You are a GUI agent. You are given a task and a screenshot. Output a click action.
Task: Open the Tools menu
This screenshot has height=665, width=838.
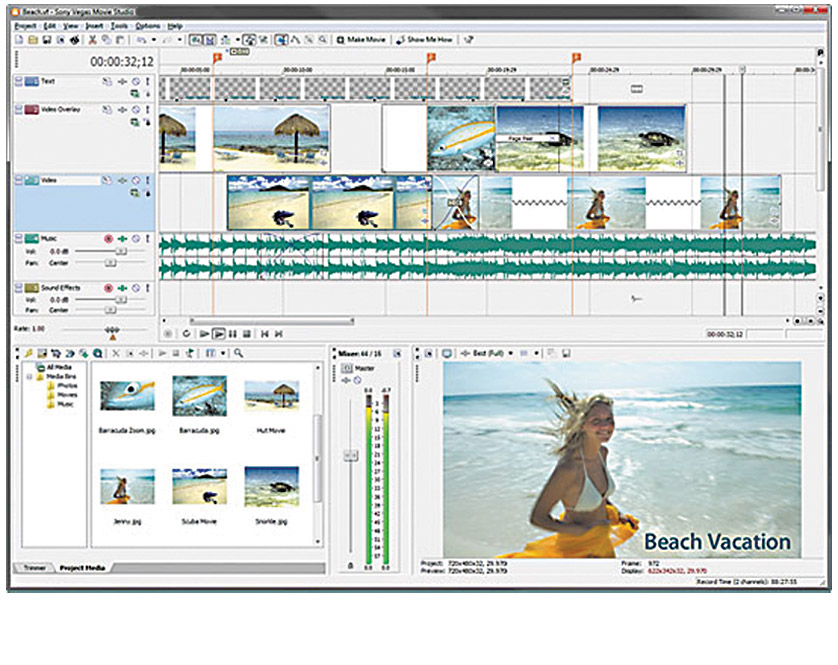119,26
